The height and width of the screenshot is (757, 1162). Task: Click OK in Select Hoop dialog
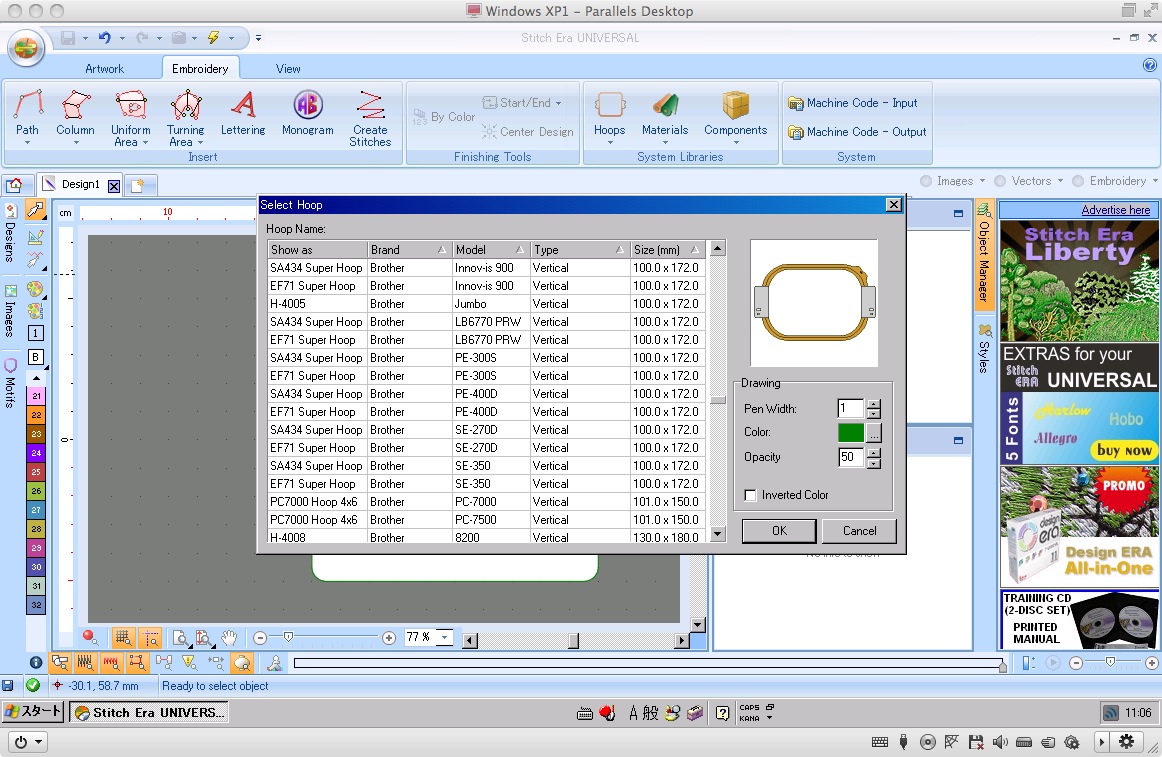click(x=779, y=531)
